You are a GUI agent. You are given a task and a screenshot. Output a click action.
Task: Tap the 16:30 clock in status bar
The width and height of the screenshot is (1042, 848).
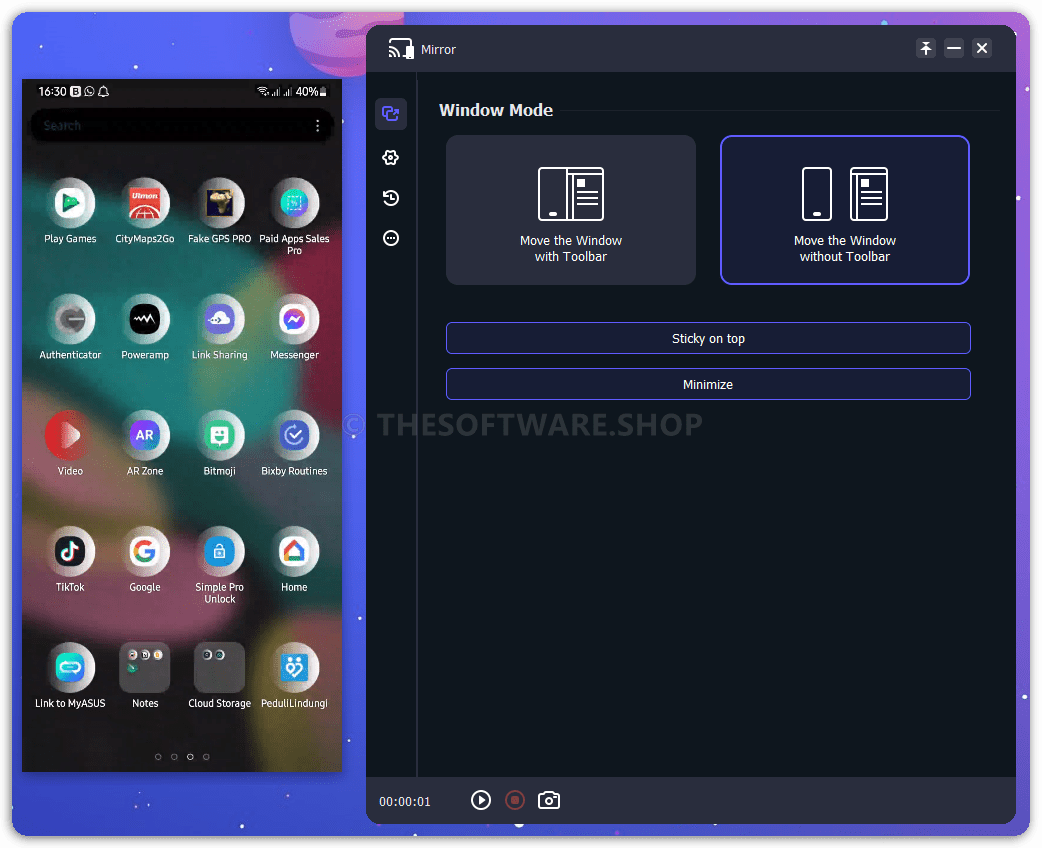pyautogui.click(x=52, y=92)
